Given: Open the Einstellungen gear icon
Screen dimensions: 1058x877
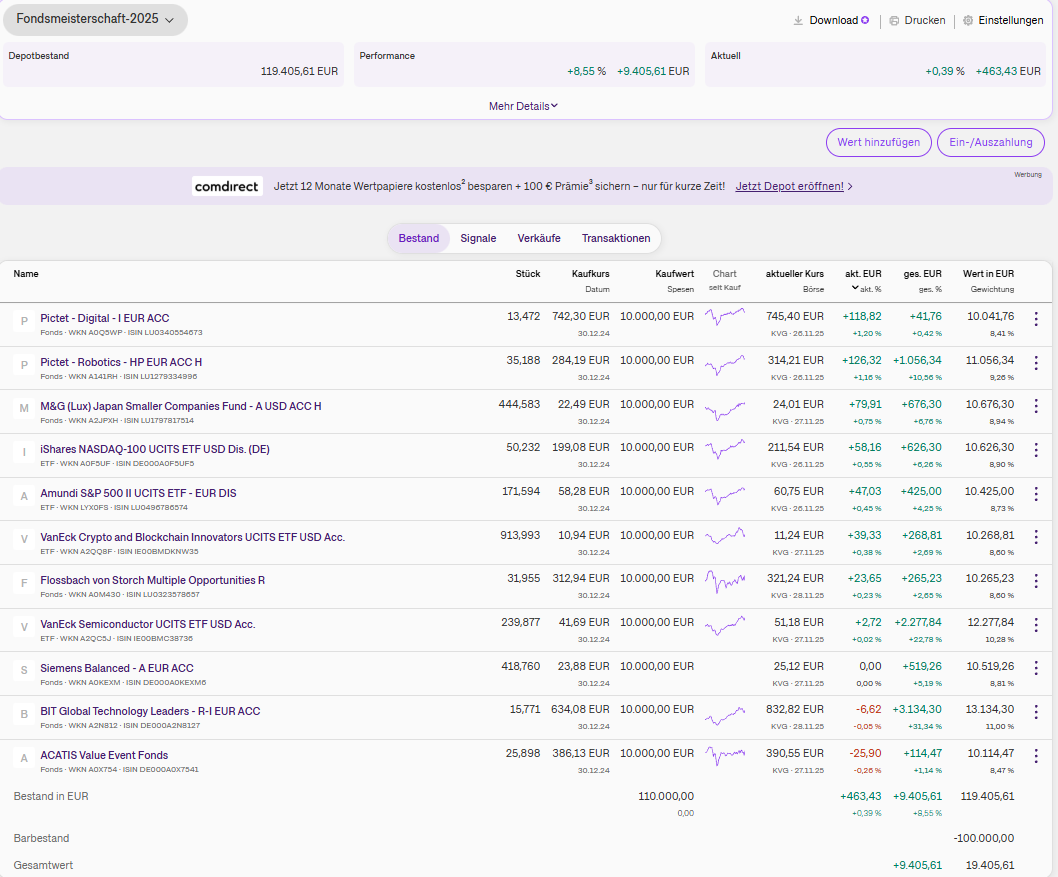Looking at the screenshot, I should pos(968,20).
